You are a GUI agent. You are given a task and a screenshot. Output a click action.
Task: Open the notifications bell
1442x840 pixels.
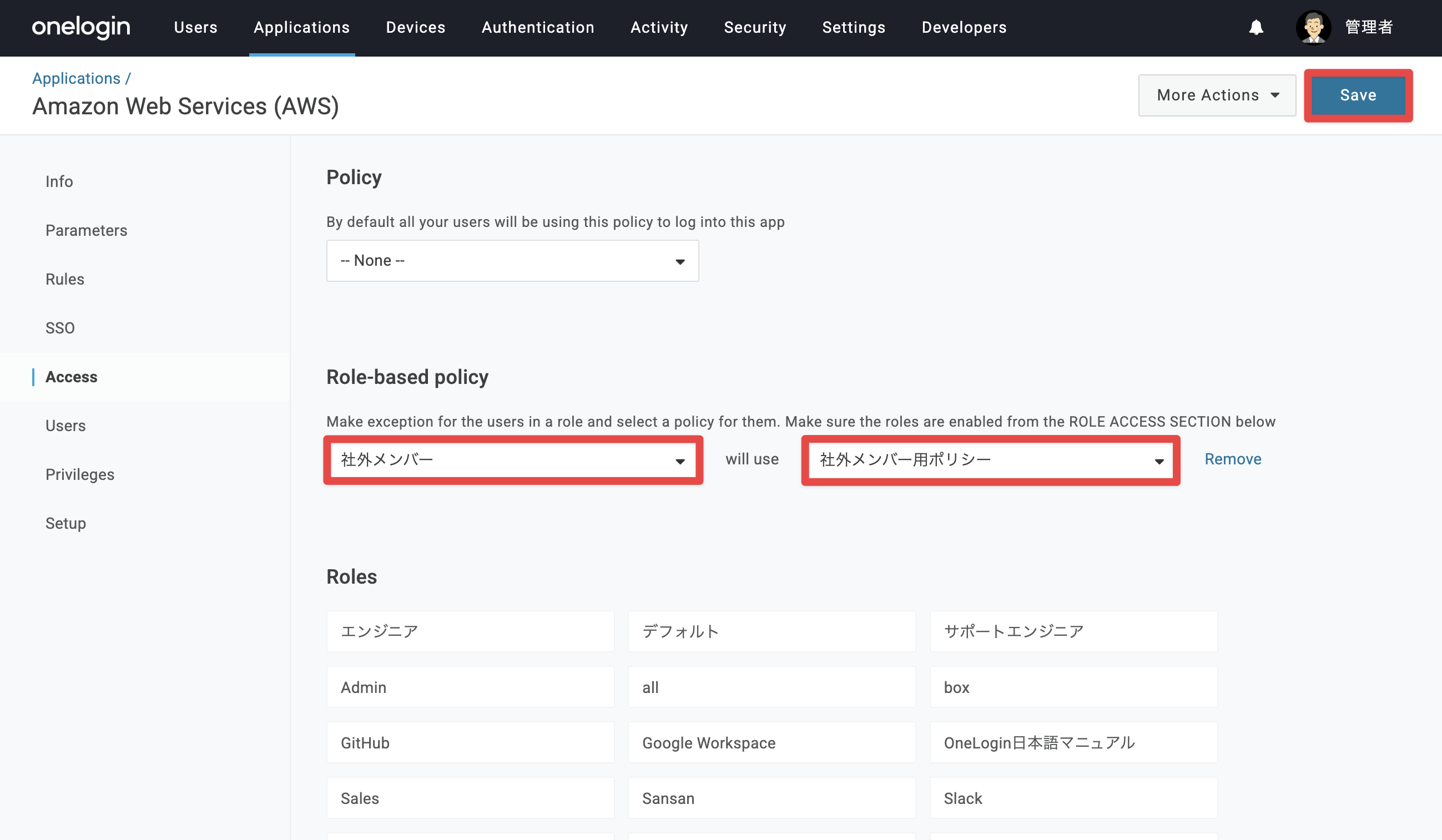pyautogui.click(x=1256, y=27)
